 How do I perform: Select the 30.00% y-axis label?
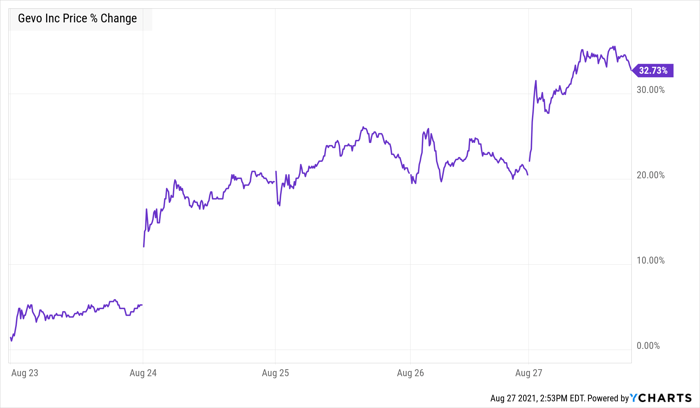653,90
